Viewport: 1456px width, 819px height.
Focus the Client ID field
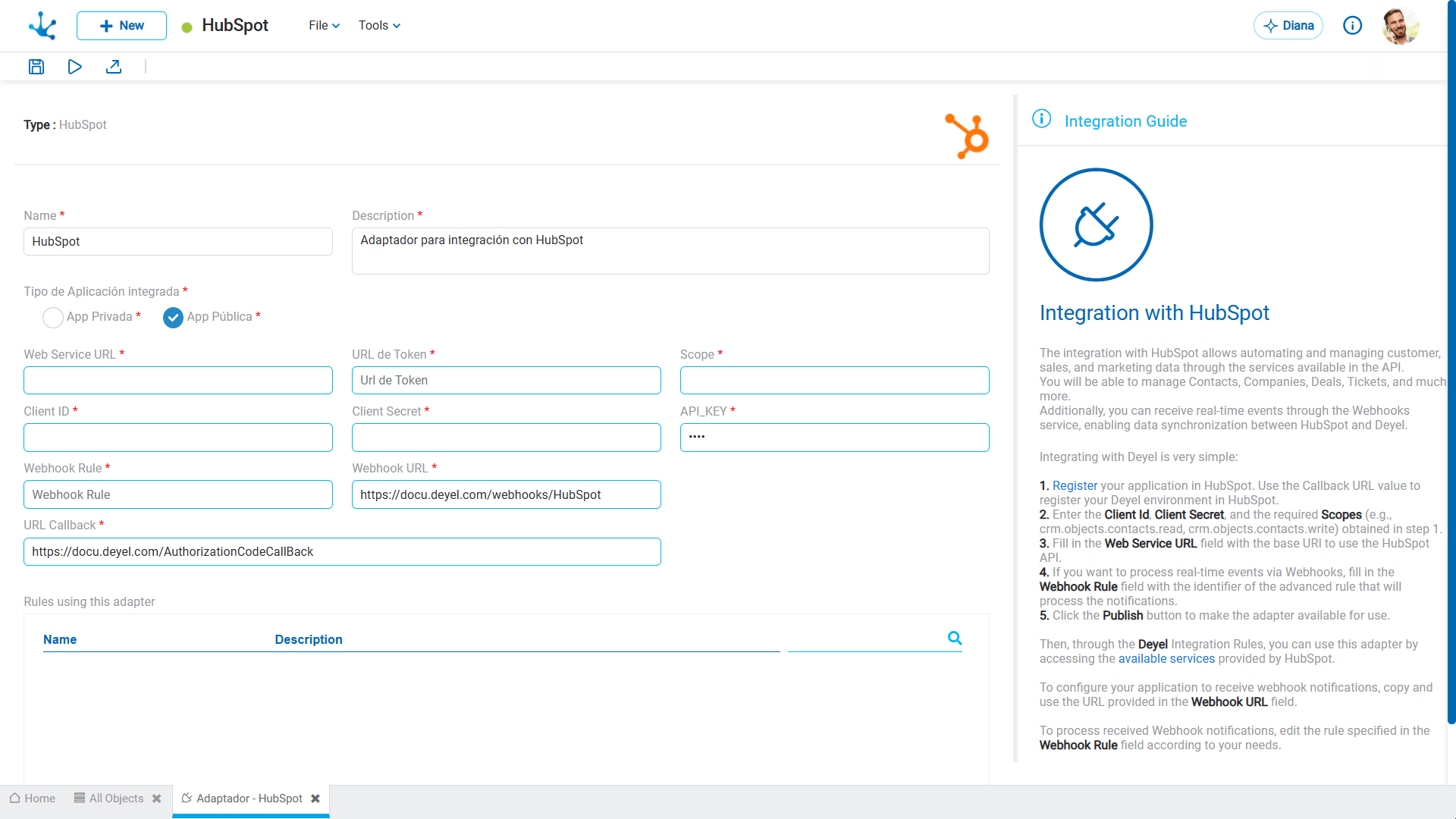(178, 438)
